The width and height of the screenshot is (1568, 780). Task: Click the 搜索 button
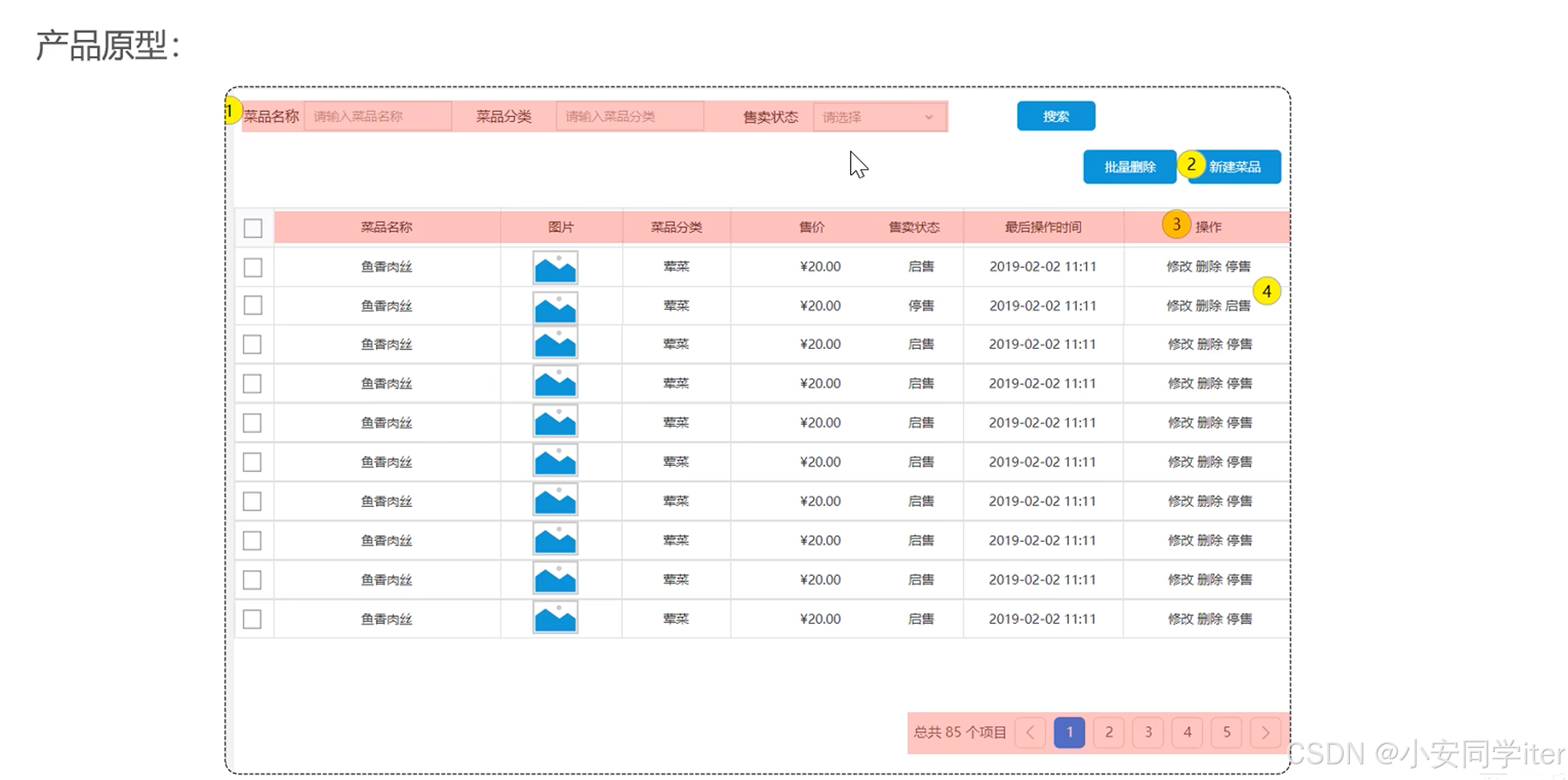pos(1056,116)
